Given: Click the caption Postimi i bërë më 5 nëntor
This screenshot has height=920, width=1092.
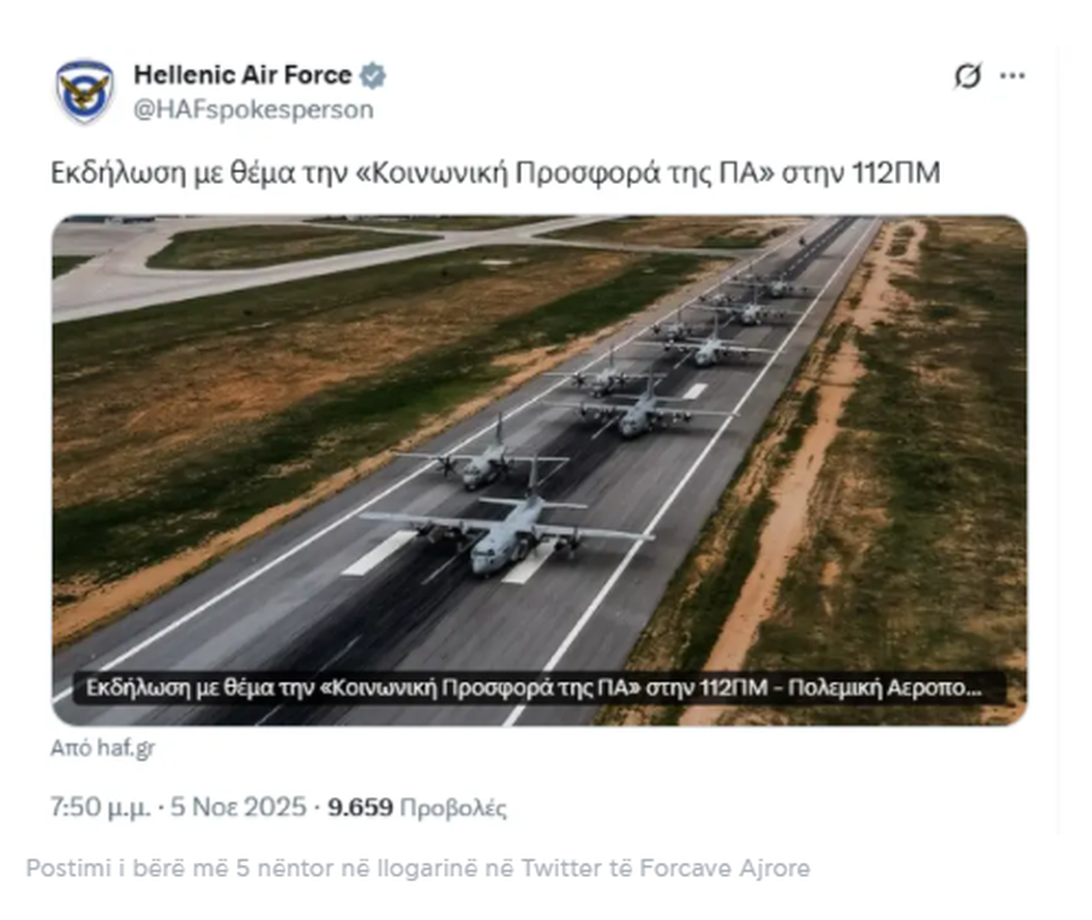Looking at the screenshot, I should click(418, 868).
